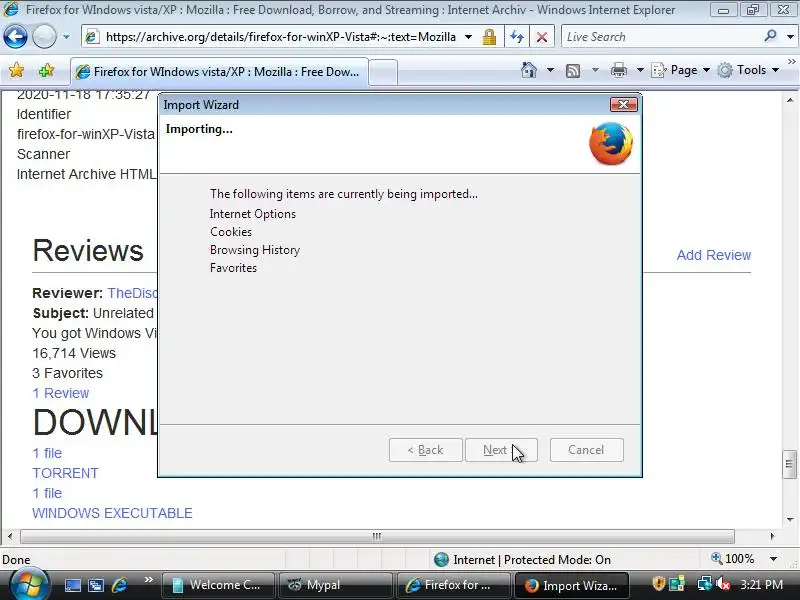This screenshot has width=800, height=600.
Task: Switch to the Welcome C... taskbar window
Action: coord(218,585)
